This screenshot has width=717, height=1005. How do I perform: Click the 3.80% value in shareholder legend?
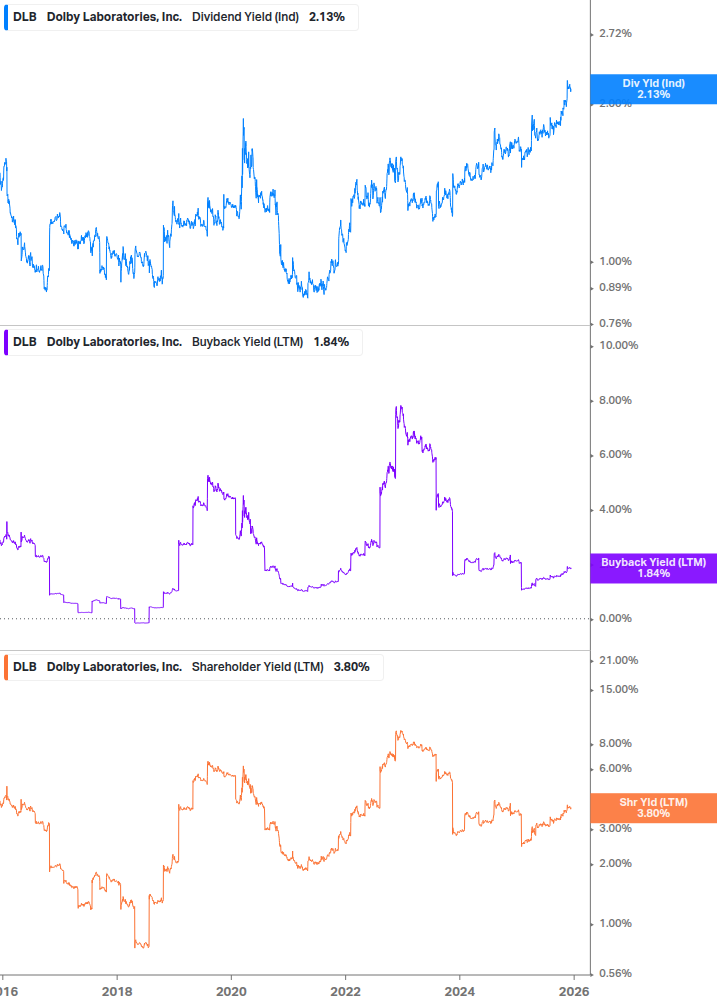[x=352, y=667]
